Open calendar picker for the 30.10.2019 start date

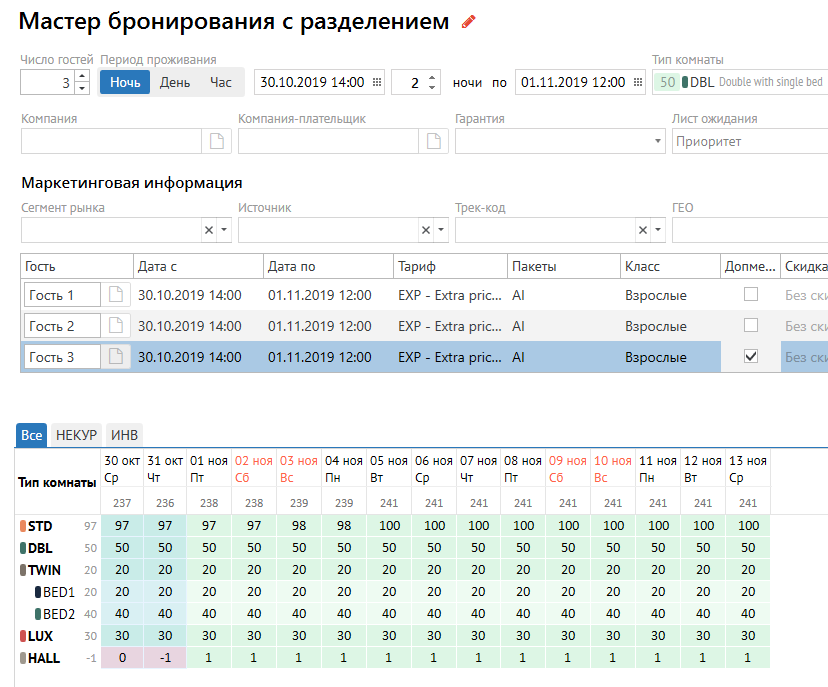pyautogui.click(x=377, y=83)
